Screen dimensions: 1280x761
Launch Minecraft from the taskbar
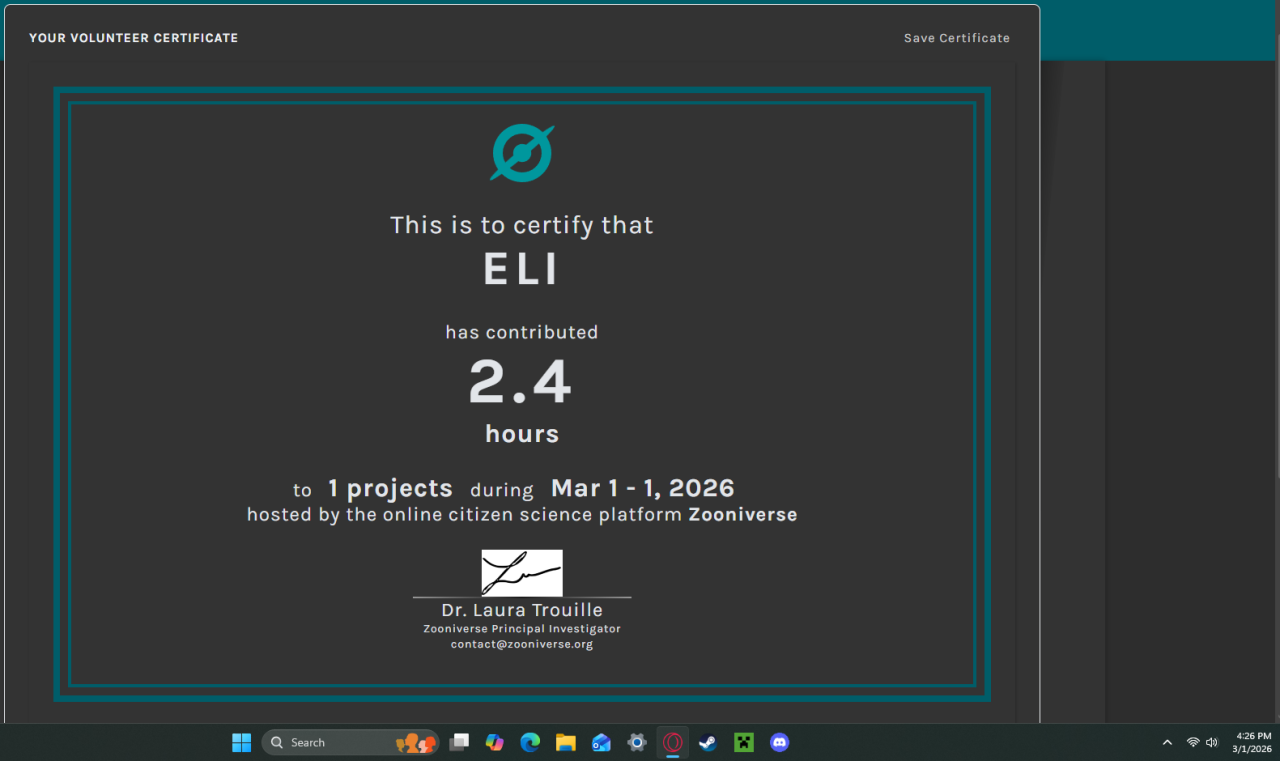pyautogui.click(x=744, y=742)
